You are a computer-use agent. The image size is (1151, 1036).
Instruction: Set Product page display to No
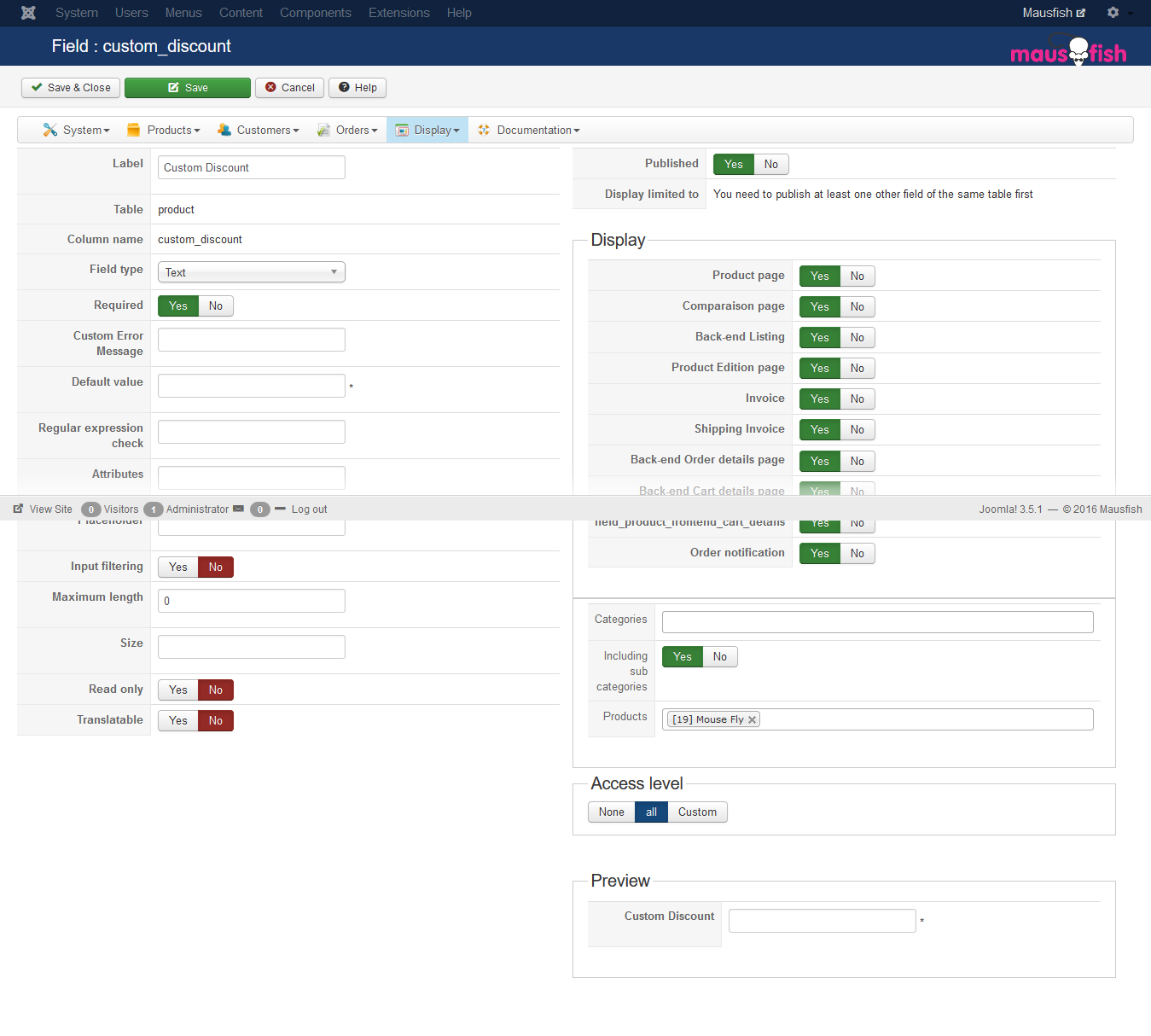[x=857, y=276]
